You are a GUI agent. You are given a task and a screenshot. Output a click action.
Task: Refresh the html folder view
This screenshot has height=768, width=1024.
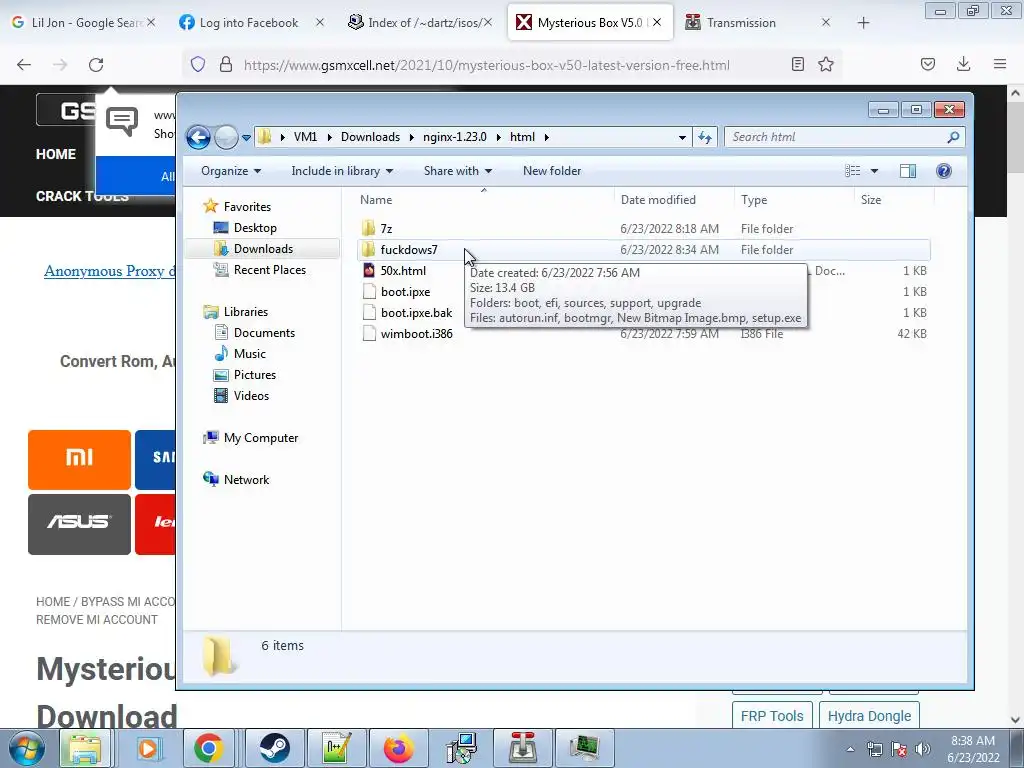(x=705, y=137)
